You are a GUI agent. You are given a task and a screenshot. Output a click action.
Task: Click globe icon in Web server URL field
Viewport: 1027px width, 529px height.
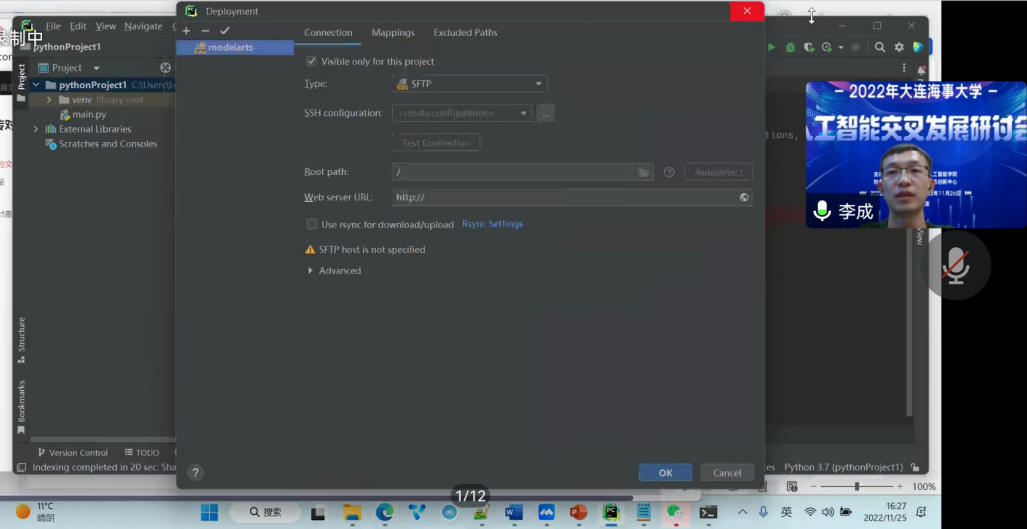click(744, 197)
